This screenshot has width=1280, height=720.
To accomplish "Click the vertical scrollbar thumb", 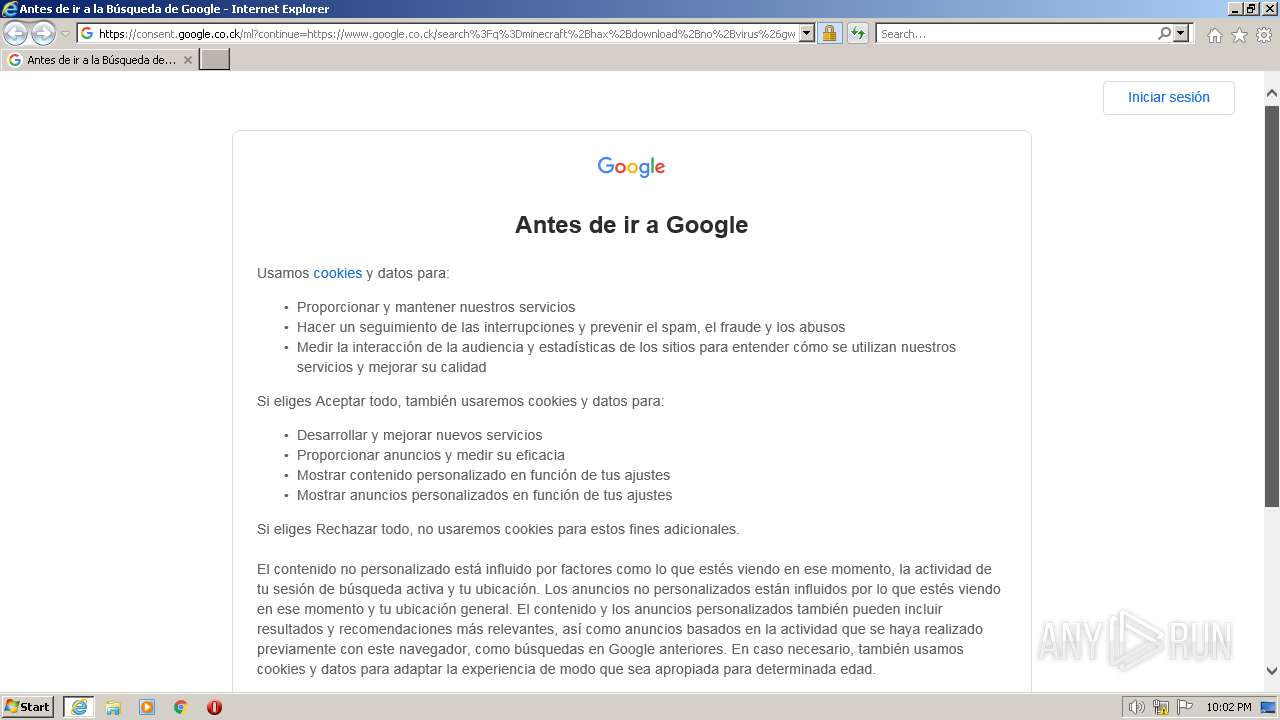I will point(1272,304).
